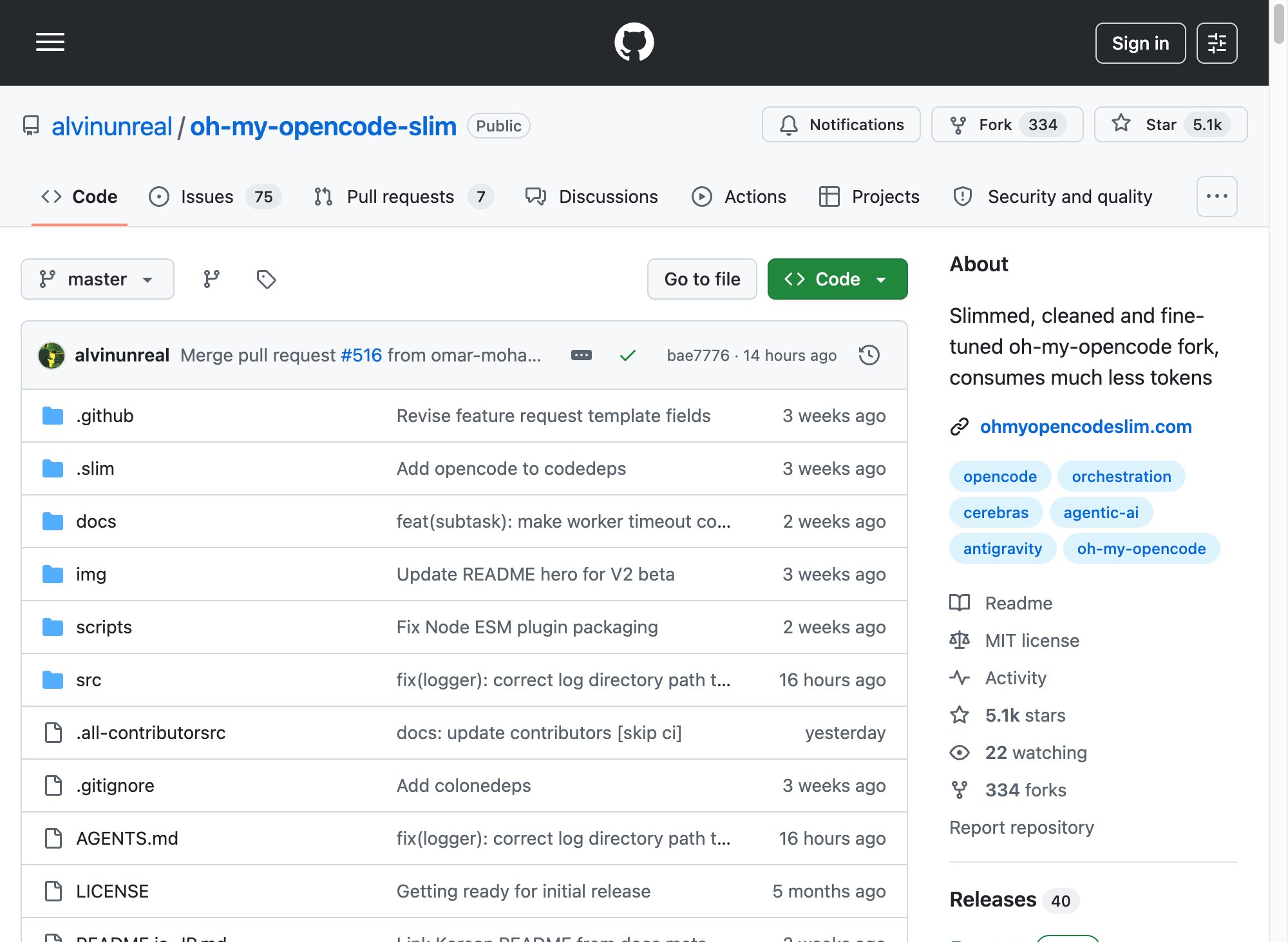Image resolution: width=1288 pixels, height=942 pixels.
Task: Open the src folder
Action: click(88, 680)
